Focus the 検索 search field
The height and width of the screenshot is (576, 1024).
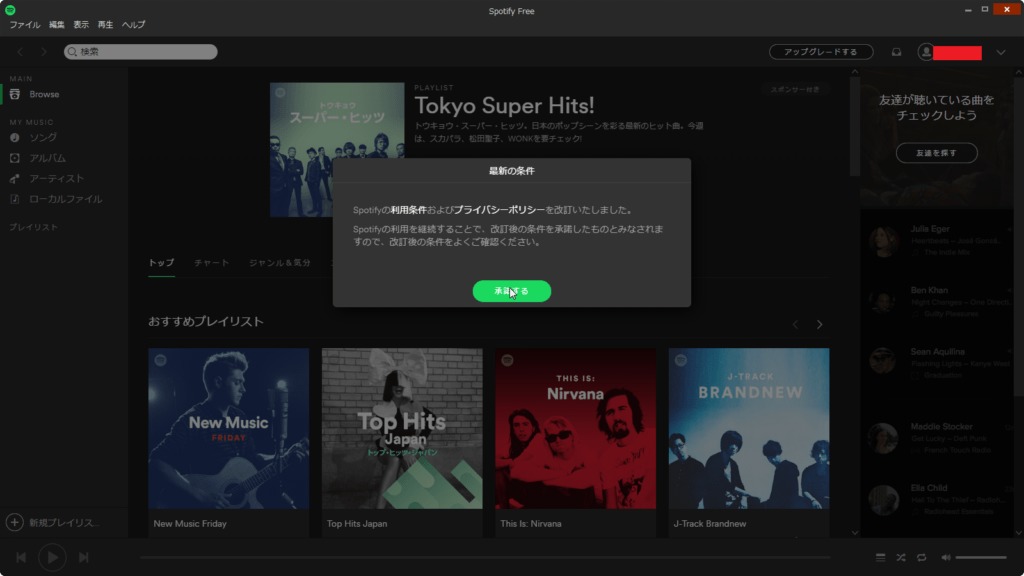pyautogui.click(x=140, y=52)
